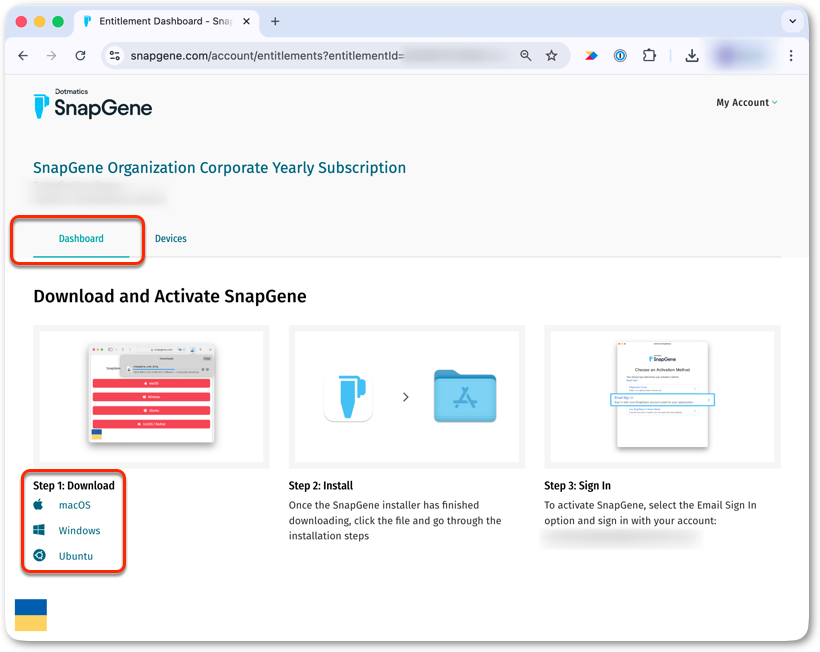Click the Step 3 sign-in screenshot thumbnail
820x652 pixels.
pos(662,397)
